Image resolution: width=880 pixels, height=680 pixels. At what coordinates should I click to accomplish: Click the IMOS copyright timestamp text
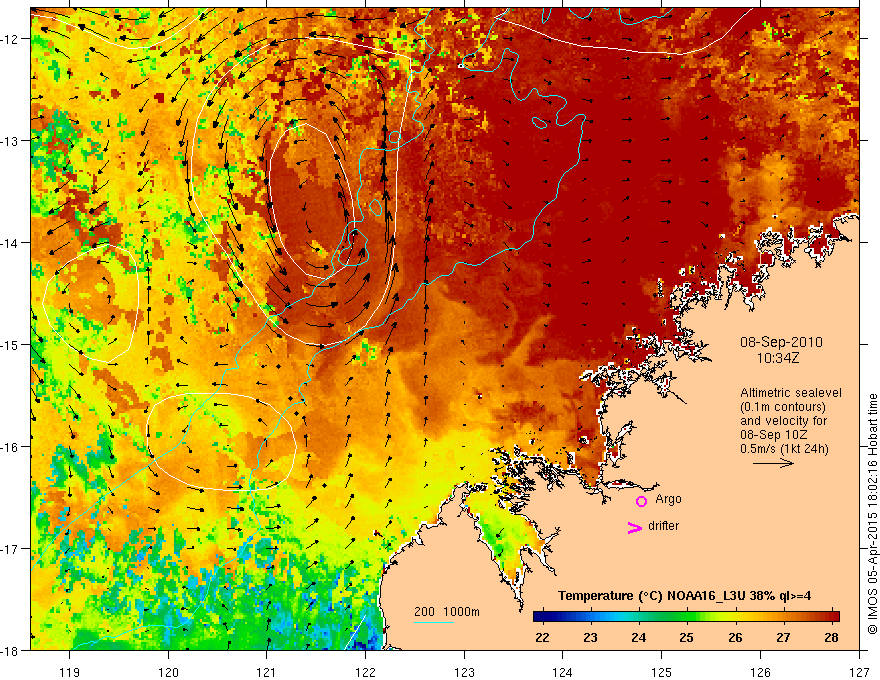pyautogui.click(x=872, y=514)
